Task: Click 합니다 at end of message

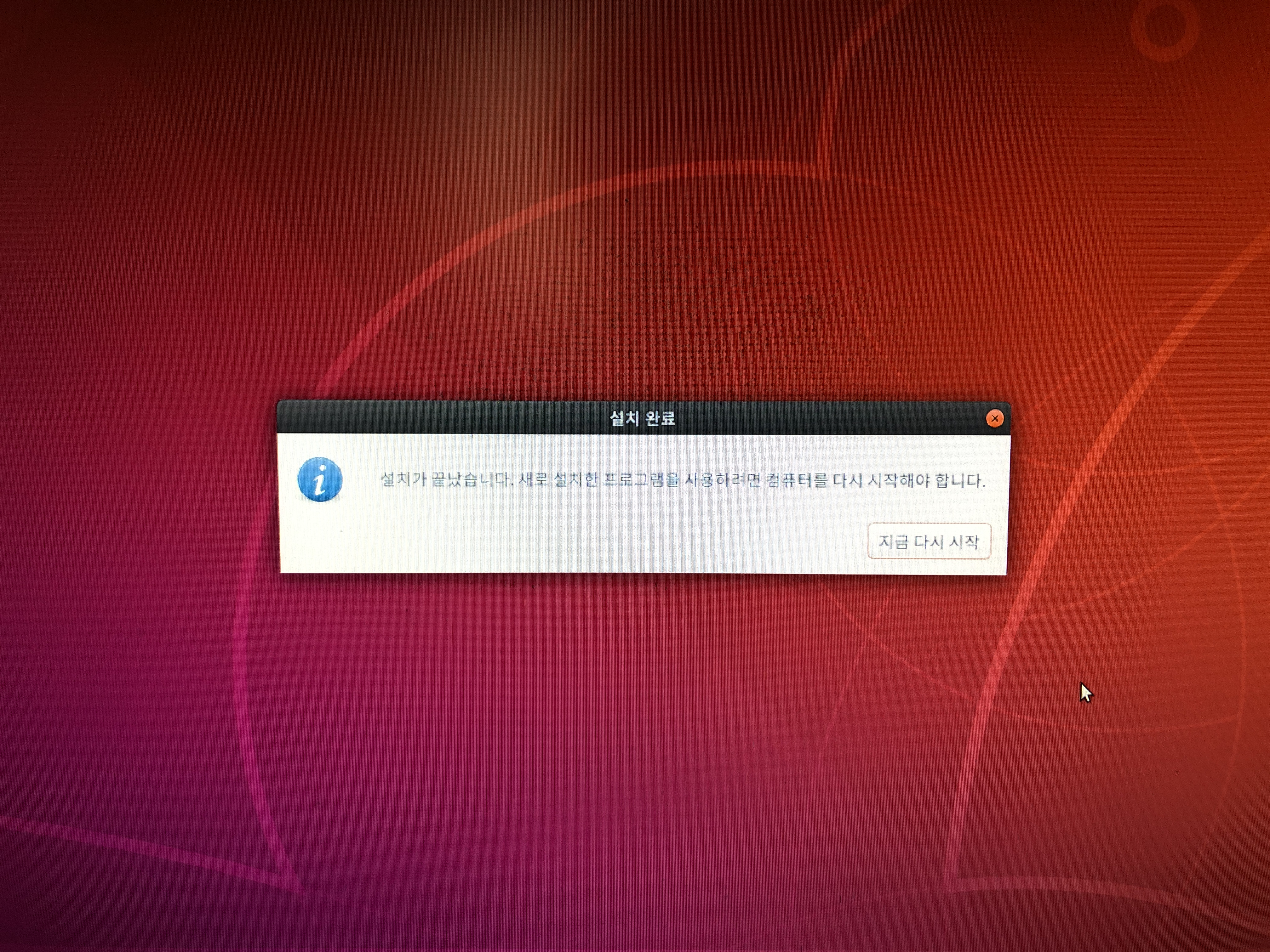Action: pyautogui.click(x=959, y=480)
